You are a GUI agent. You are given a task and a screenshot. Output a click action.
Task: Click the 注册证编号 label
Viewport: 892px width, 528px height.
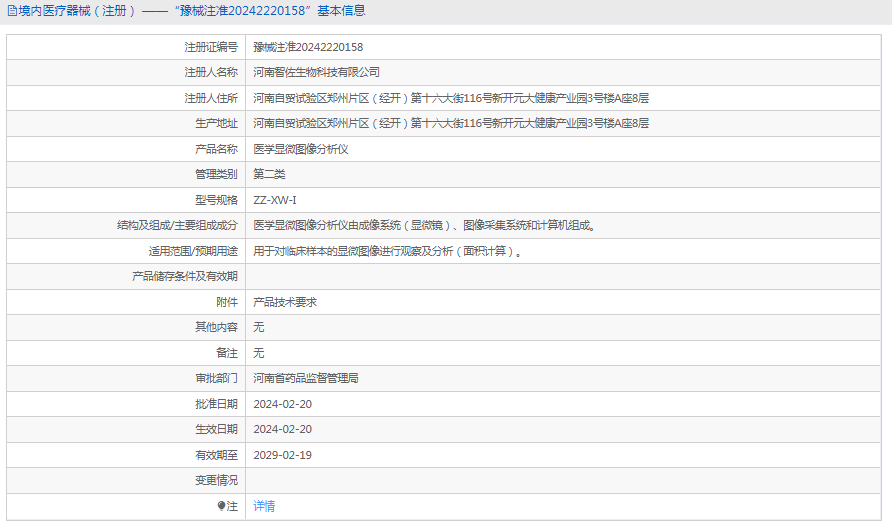point(211,47)
